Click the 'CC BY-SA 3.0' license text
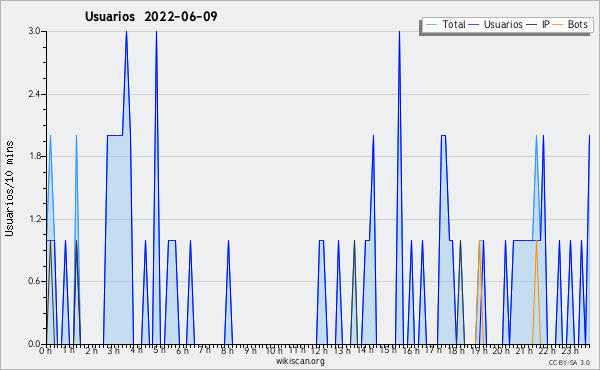Screen dimensions: 600x370 coord(569,362)
